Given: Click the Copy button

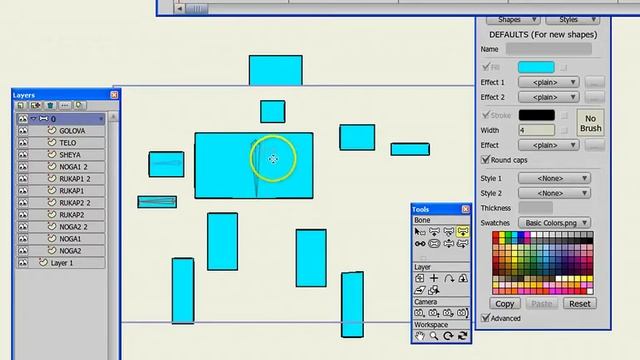Looking at the screenshot, I should pyautogui.click(x=505, y=304).
